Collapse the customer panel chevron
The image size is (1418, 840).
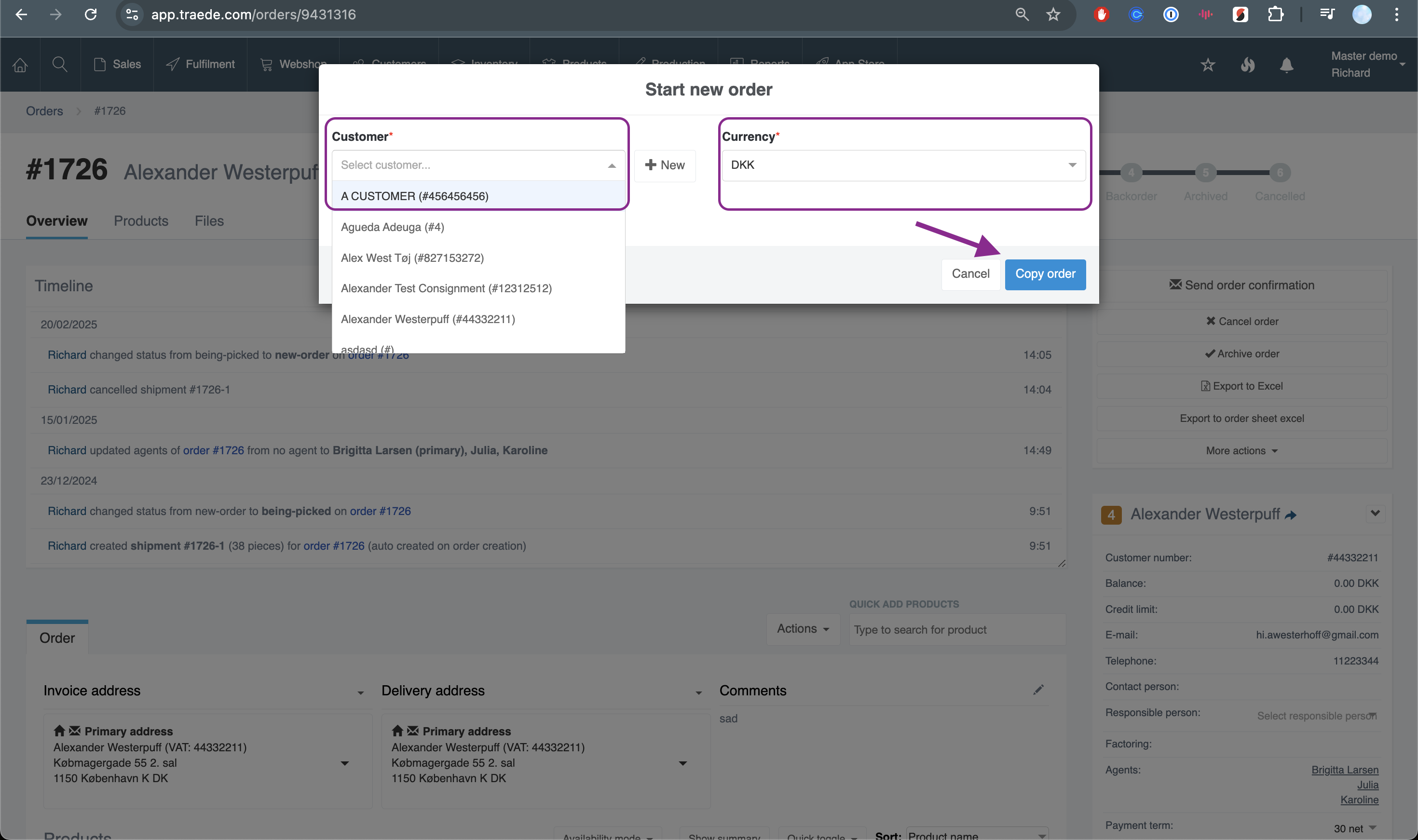[x=1375, y=514]
